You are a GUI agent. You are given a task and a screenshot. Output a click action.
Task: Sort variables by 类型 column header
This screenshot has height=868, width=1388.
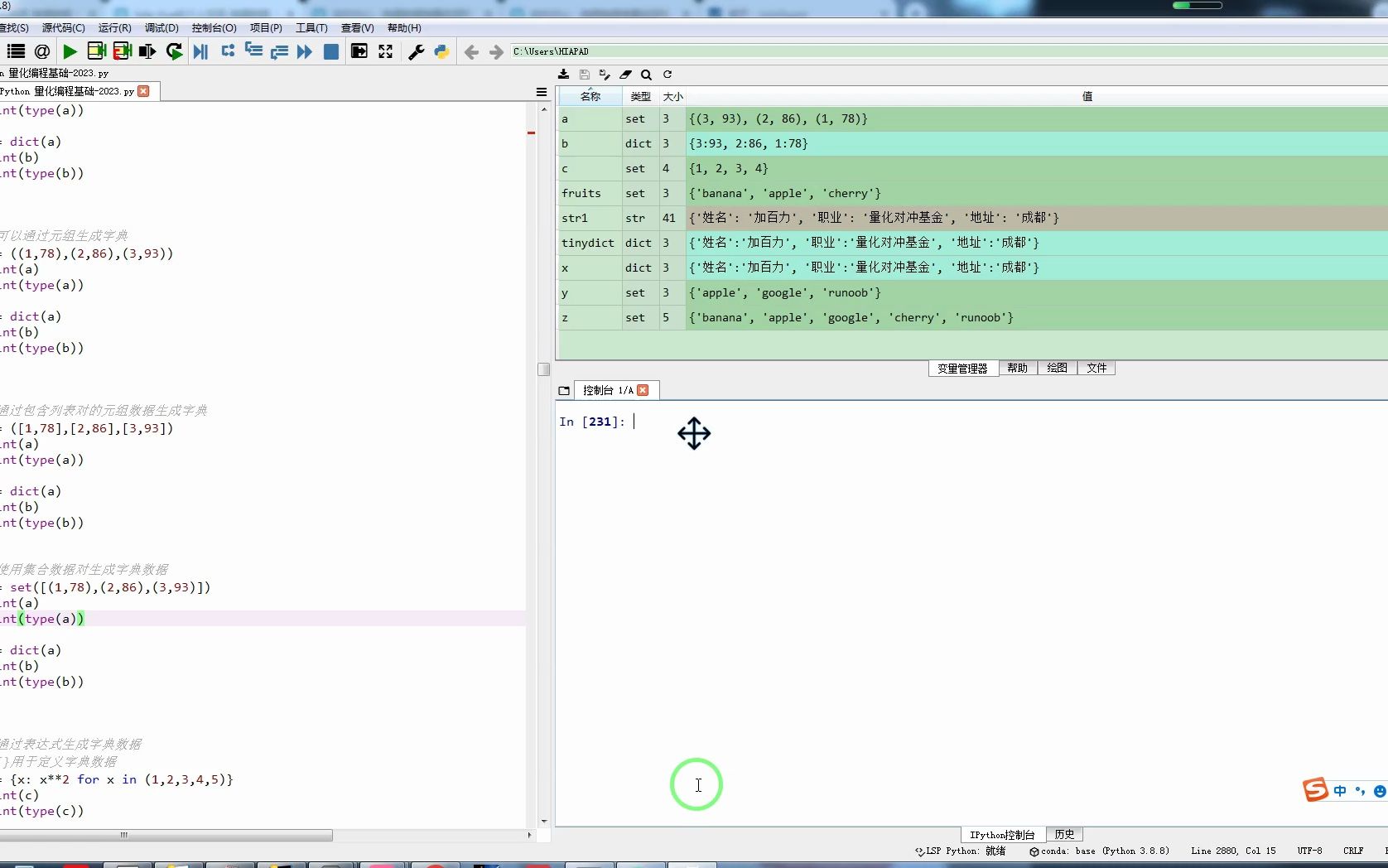tap(640, 97)
